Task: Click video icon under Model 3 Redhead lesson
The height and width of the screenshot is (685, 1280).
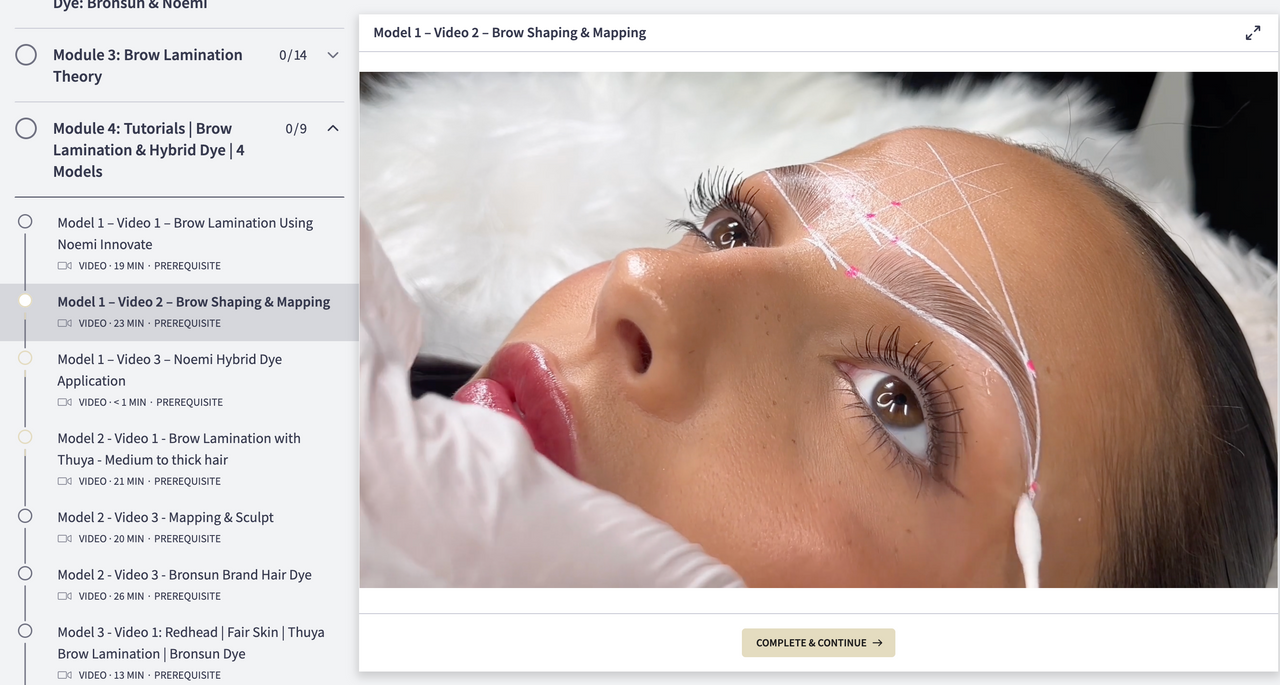Action: [65, 675]
